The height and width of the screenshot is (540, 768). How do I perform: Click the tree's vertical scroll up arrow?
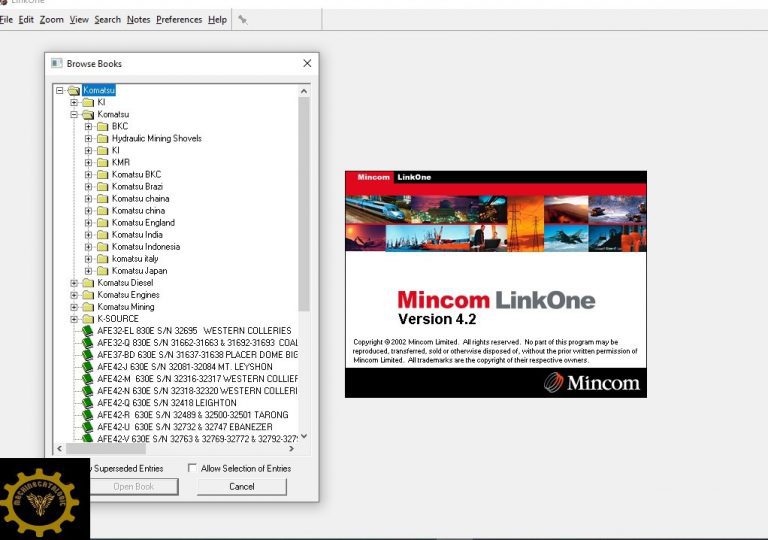(x=304, y=91)
